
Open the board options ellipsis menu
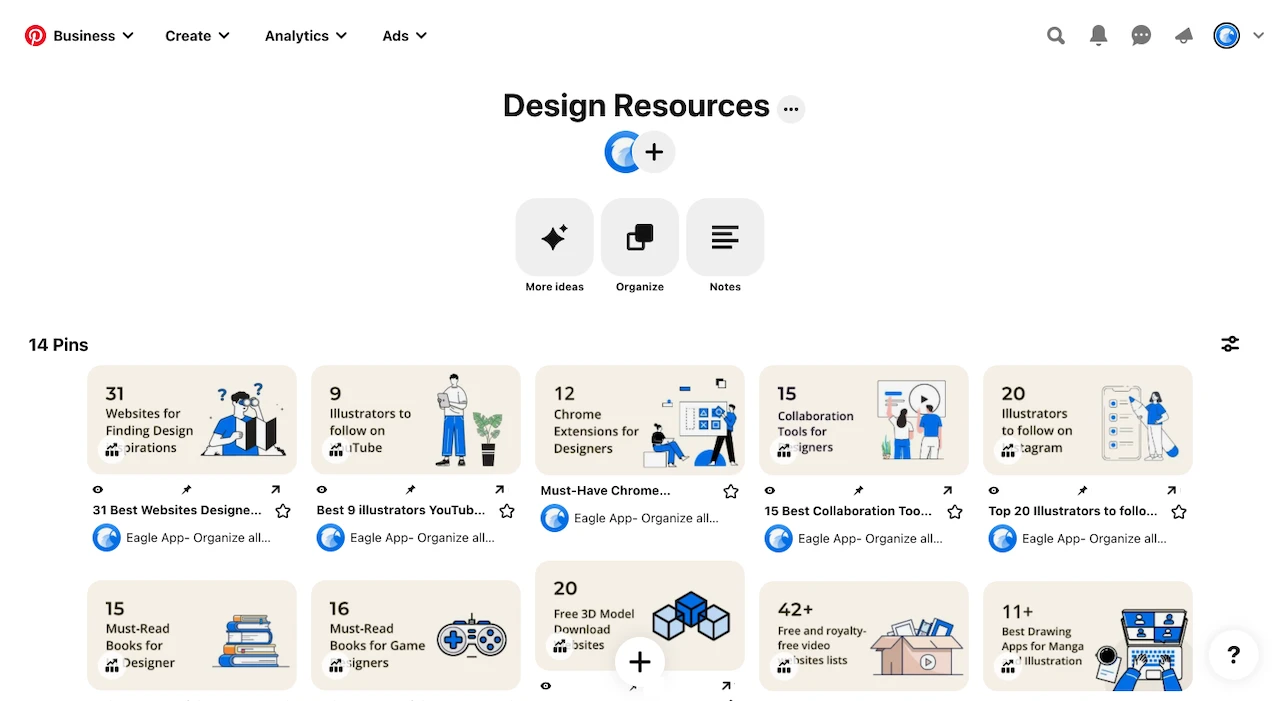(790, 108)
